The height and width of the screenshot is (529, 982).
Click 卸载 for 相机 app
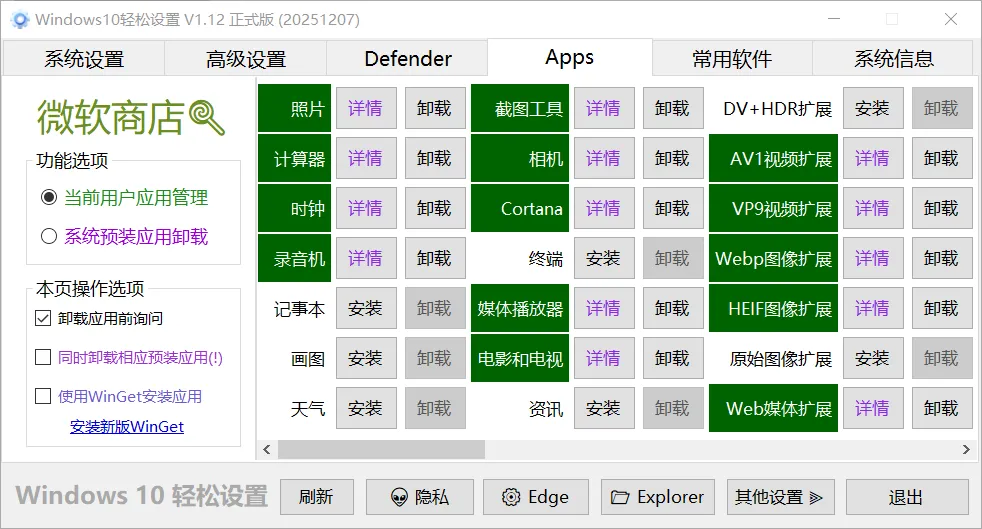[673, 158]
